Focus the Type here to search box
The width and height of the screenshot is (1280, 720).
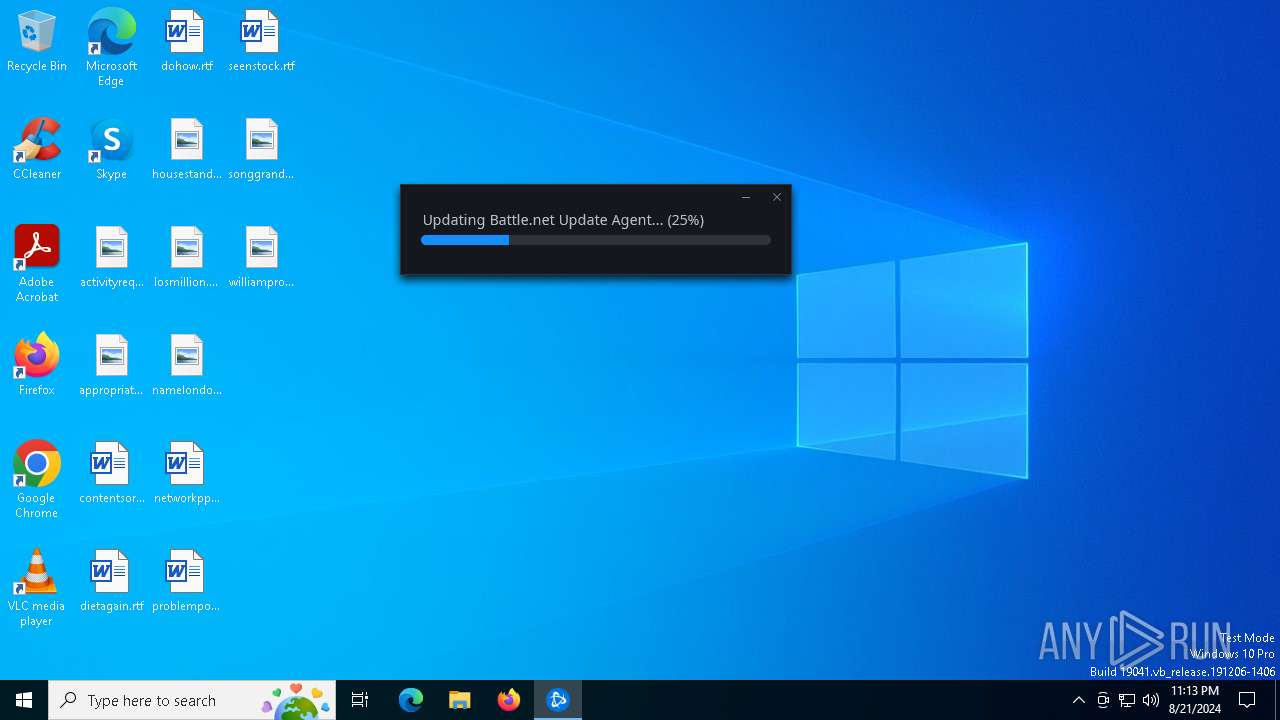[x=192, y=700]
